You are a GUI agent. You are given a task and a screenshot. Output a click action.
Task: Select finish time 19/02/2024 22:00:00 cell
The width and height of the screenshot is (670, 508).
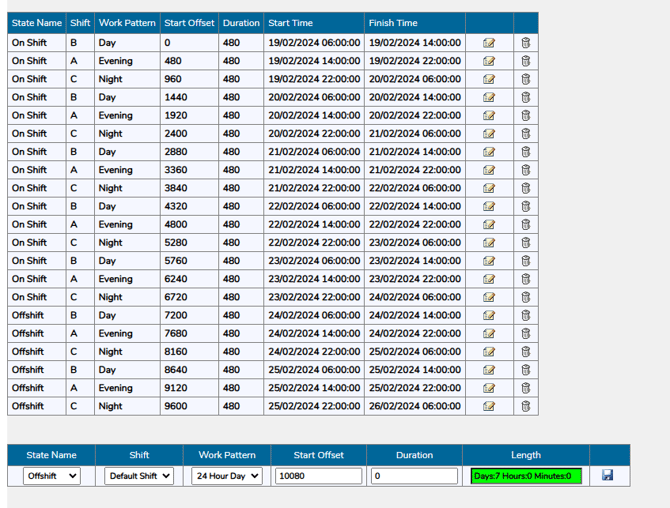415,61
